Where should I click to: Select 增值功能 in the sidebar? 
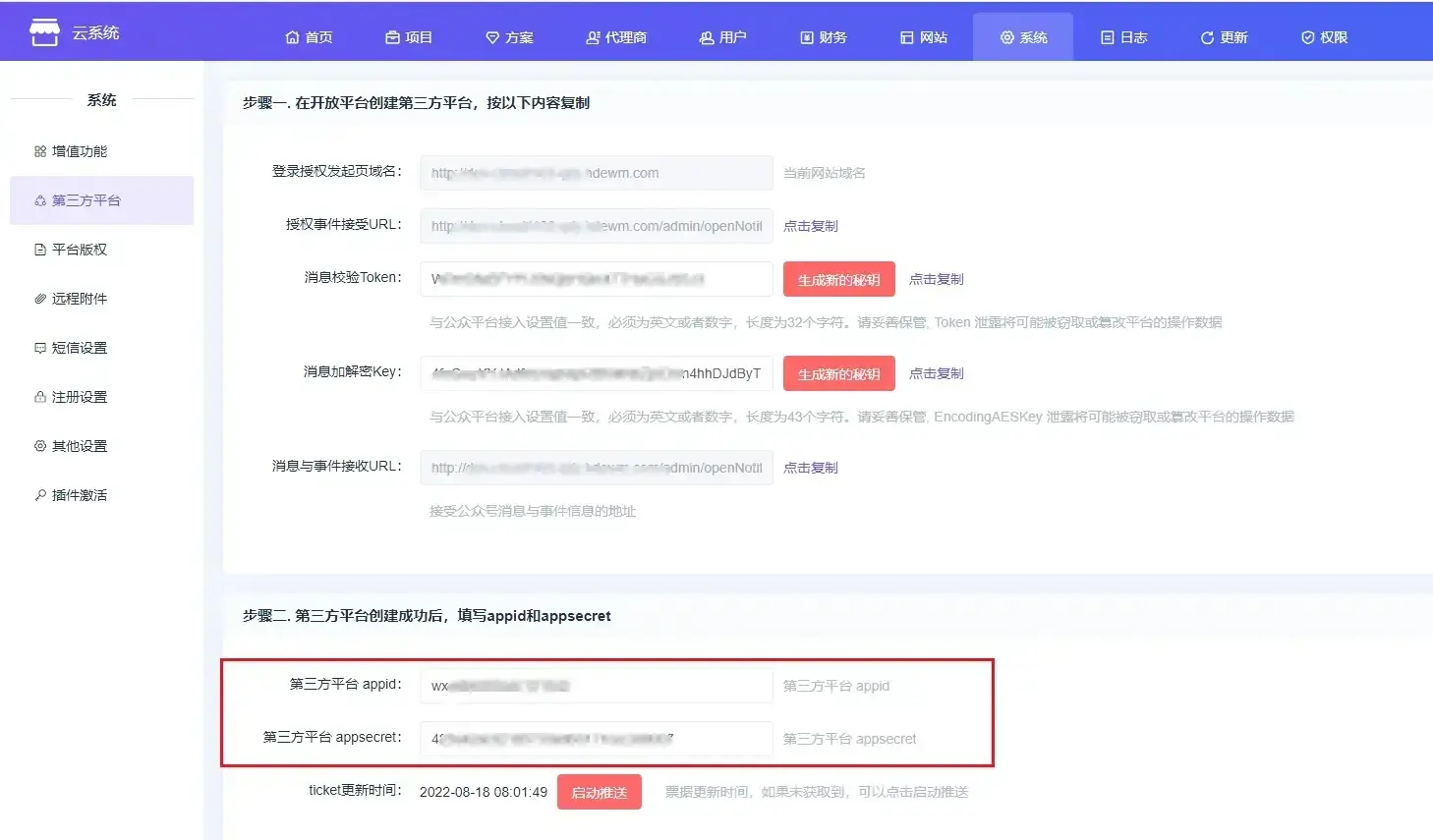click(79, 151)
